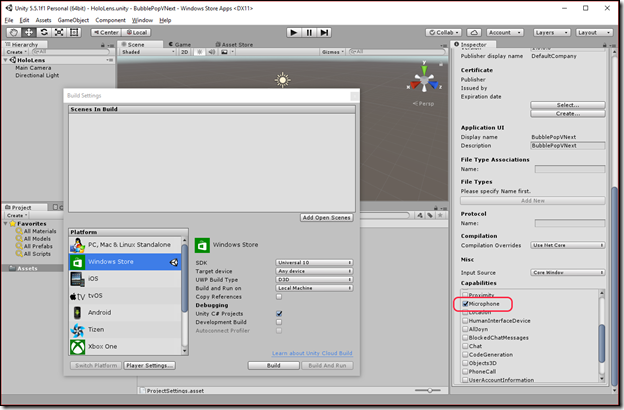Click certificate Create button in Inspector
This screenshot has width=624, height=410.
(567, 113)
